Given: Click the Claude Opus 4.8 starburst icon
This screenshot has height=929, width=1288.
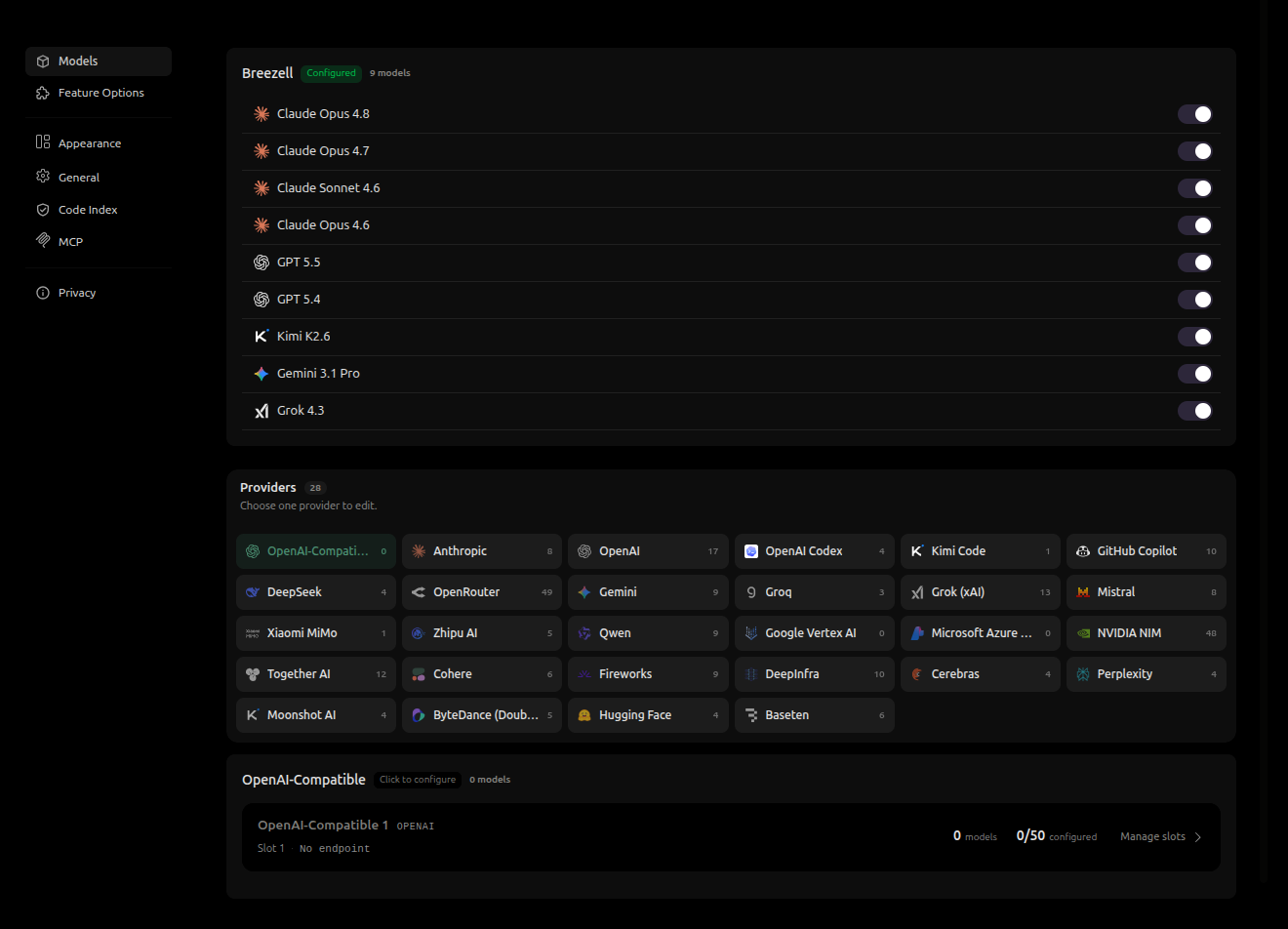Looking at the screenshot, I should (262, 114).
